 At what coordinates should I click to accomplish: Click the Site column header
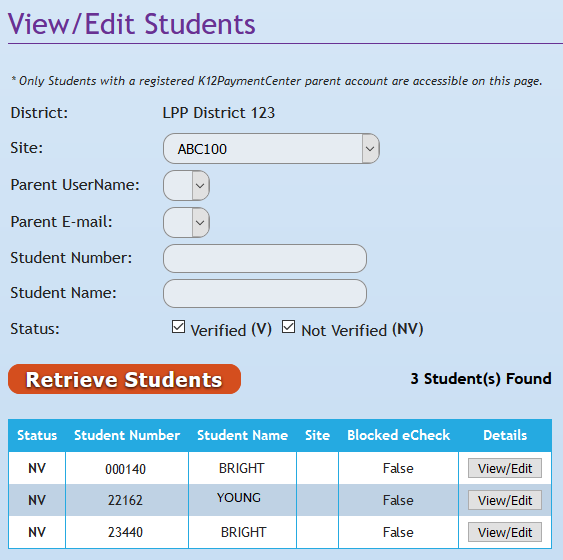point(317,435)
